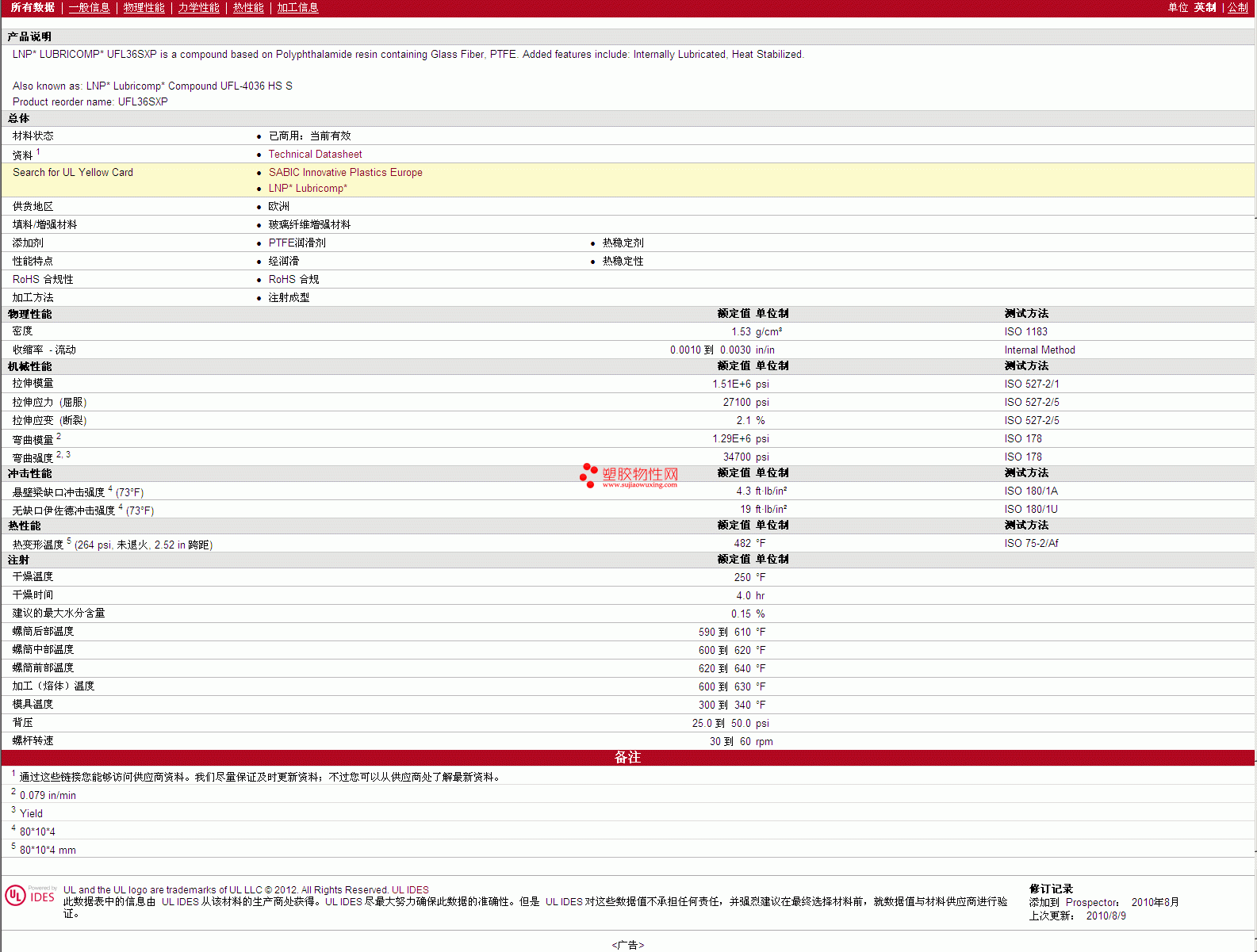
Task: Switch to the 加工信息 tab
Action: click(297, 7)
